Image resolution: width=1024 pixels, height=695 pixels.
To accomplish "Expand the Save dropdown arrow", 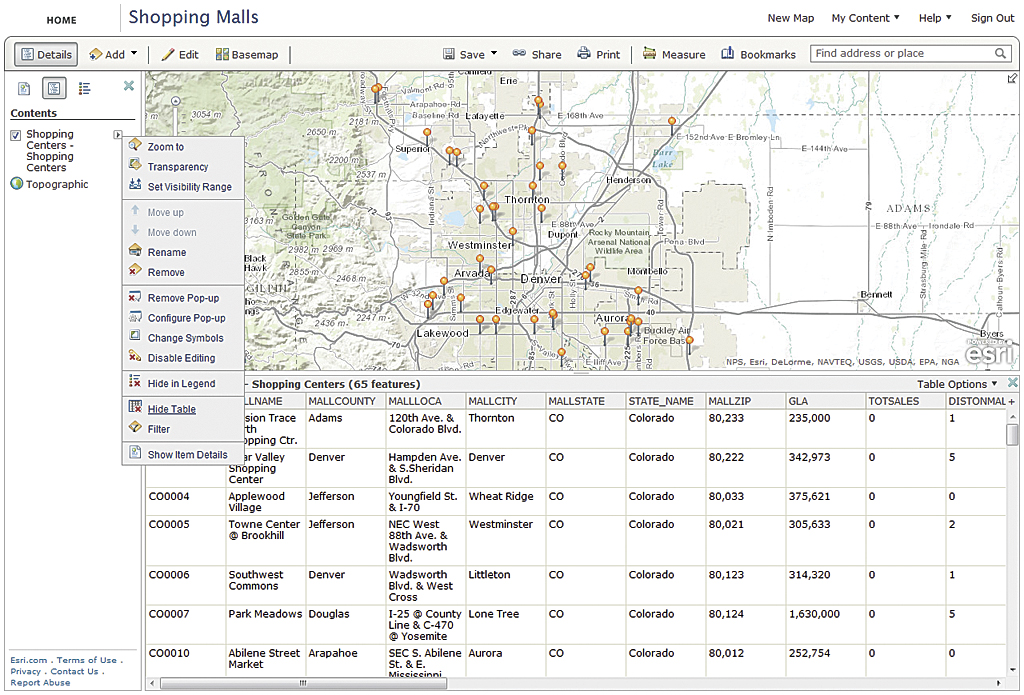I will (494, 54).
